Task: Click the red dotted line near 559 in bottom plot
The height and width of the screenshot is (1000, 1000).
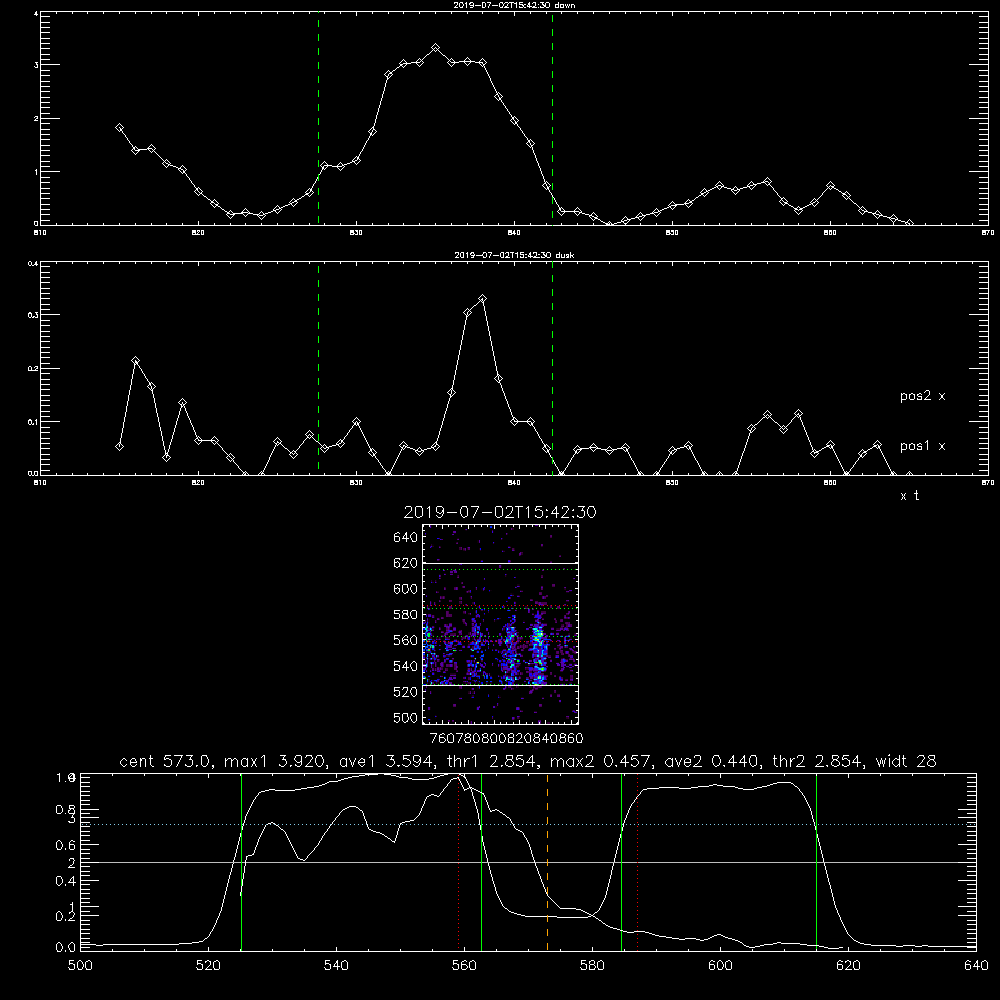Action: [x=459, y=862]
